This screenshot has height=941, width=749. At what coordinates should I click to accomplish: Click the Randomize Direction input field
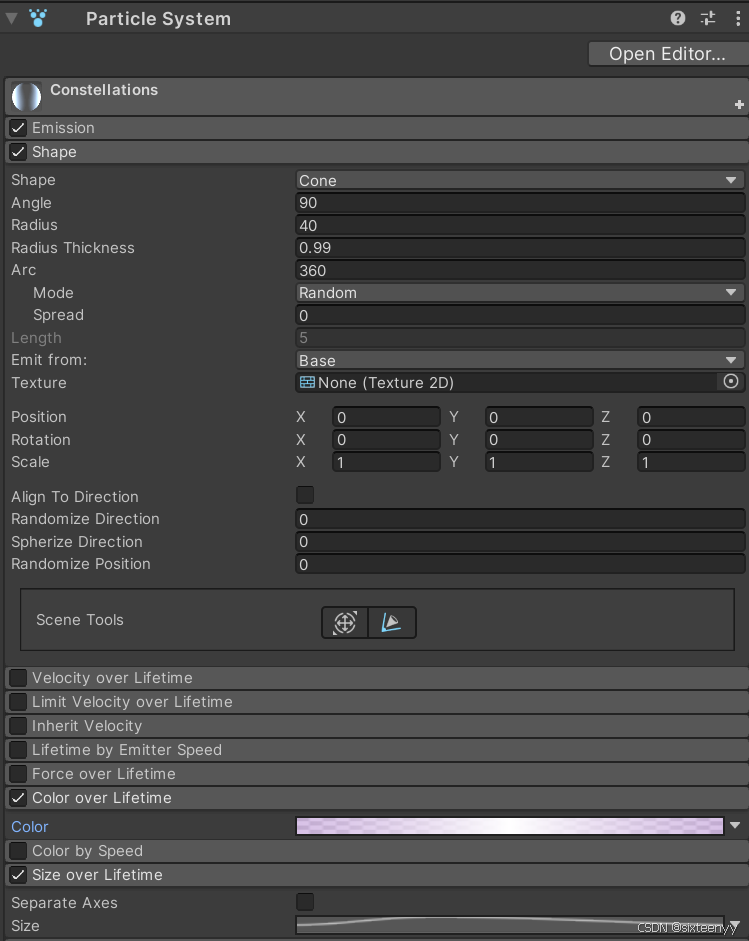click(x=520, y=519)
